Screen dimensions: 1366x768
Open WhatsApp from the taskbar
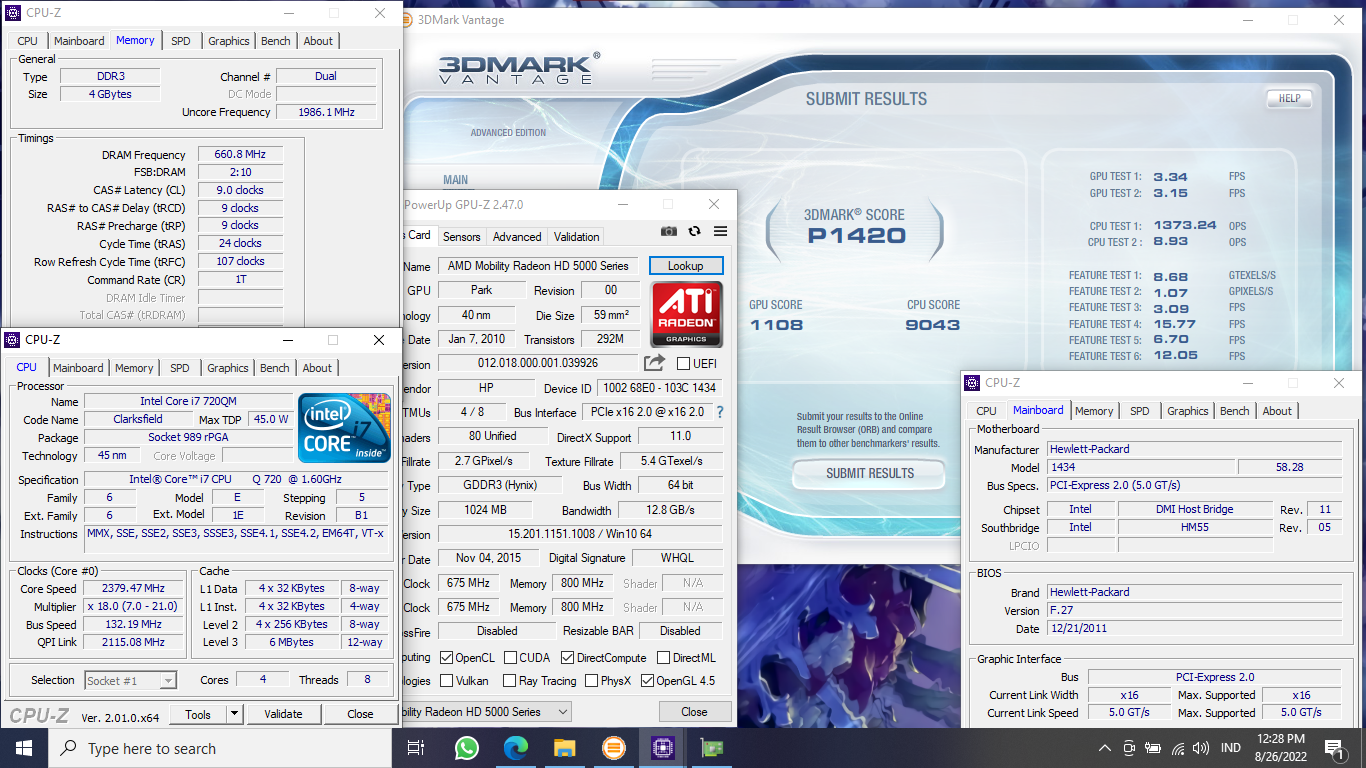[466, 748]
